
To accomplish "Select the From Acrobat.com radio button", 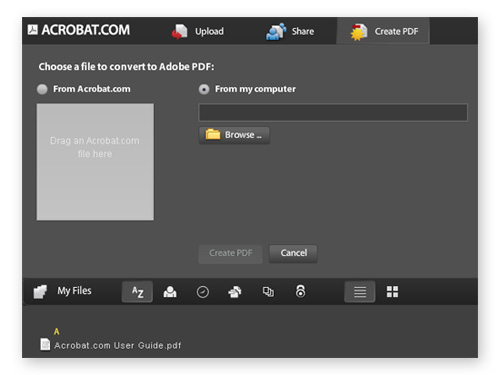I will [42, 89].
